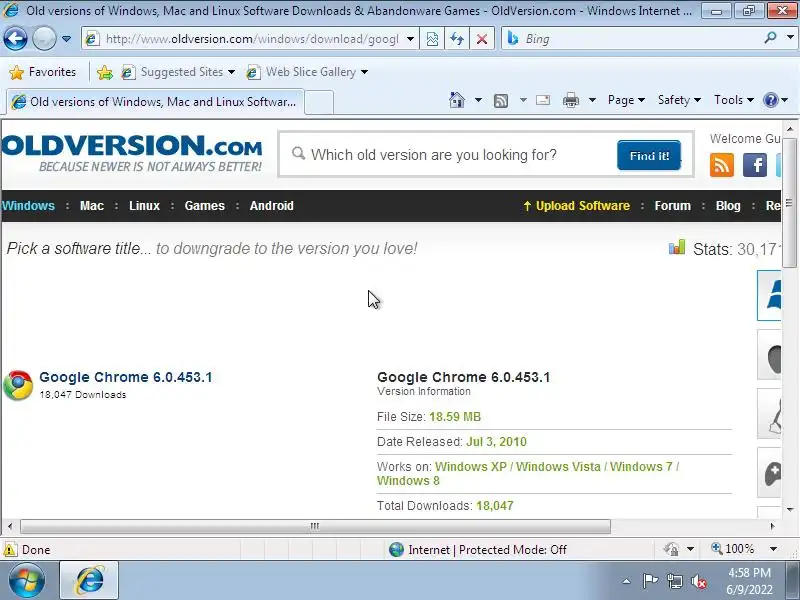Screen dimensions: 800x600
Task: Click the Find it! button
Action: click(648, 155)
